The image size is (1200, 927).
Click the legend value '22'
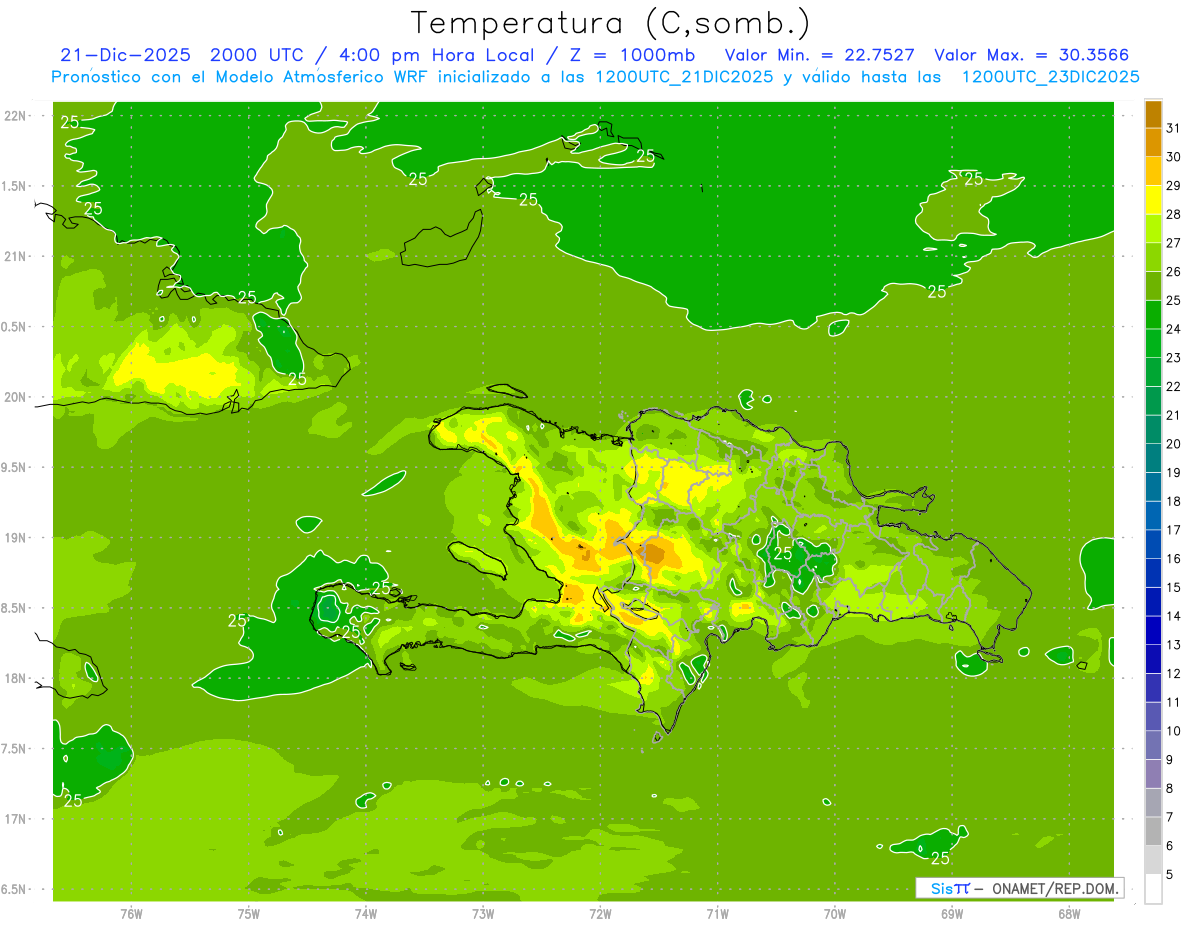(x=1174, y=386)
